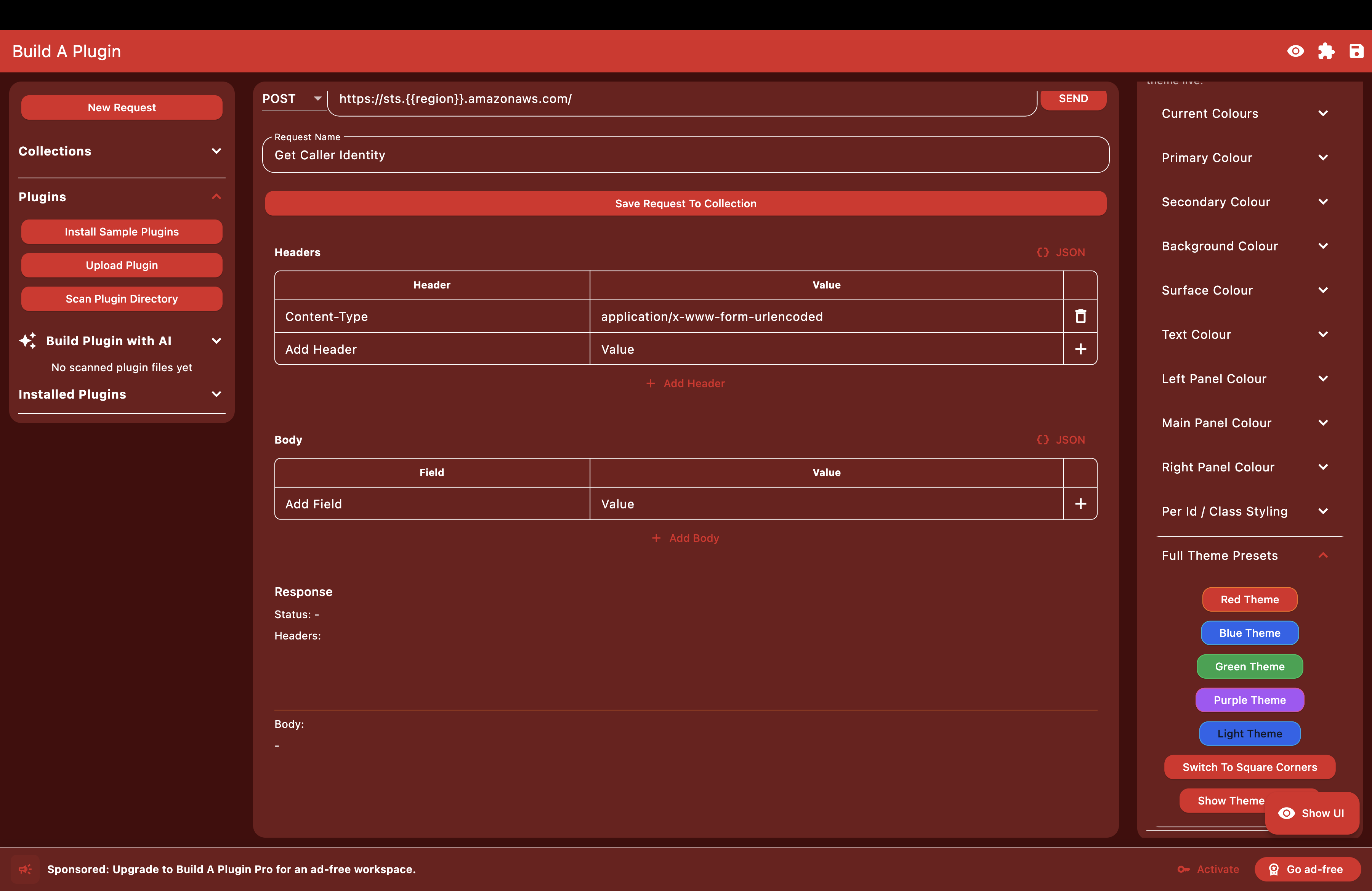Click the New Request button

(x=122, y=108)
